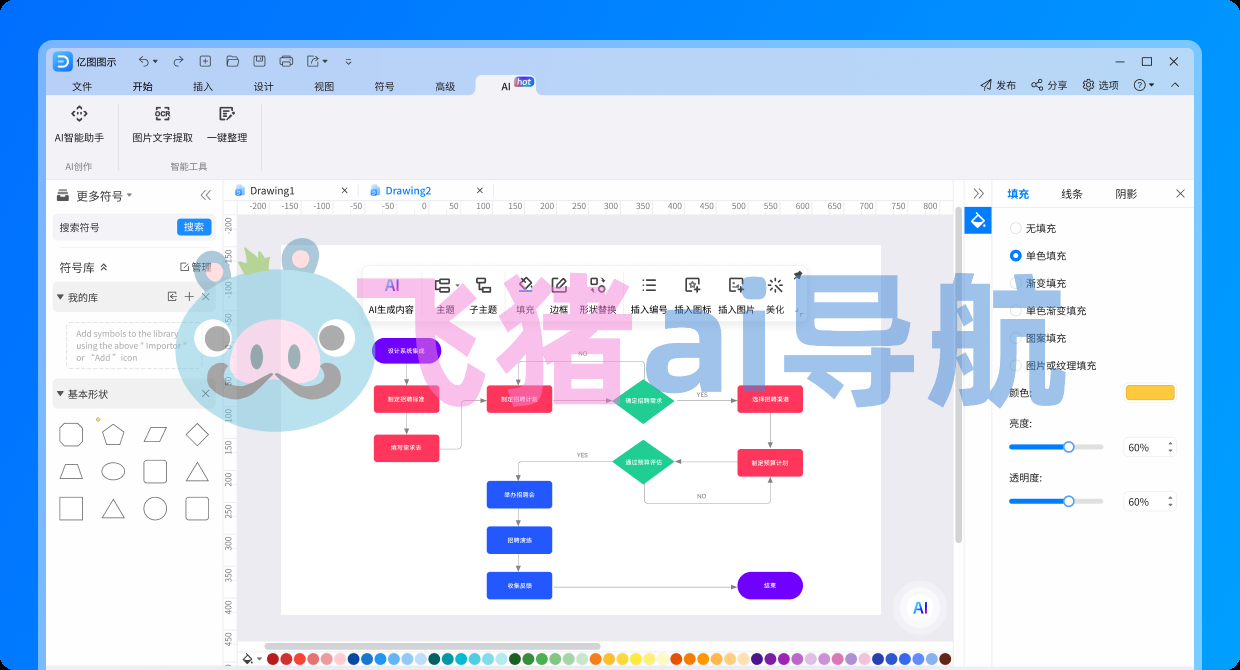Insert a picture using 插入图片
Viewport: 1240px width, 670px height.
[735, 296]
